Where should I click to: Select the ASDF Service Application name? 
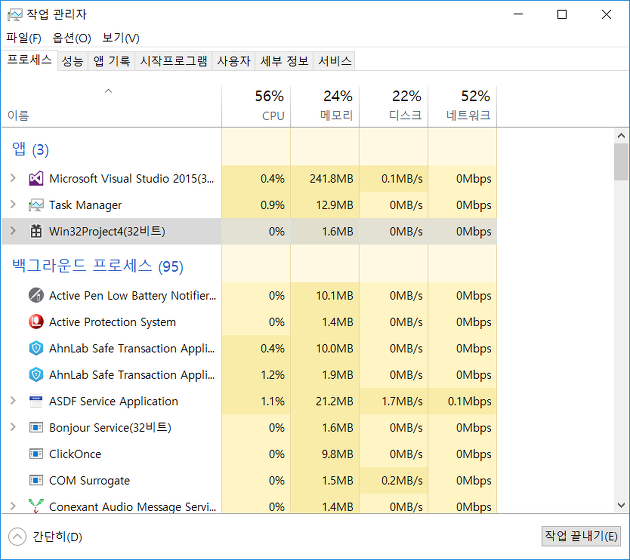coord(114,401)
